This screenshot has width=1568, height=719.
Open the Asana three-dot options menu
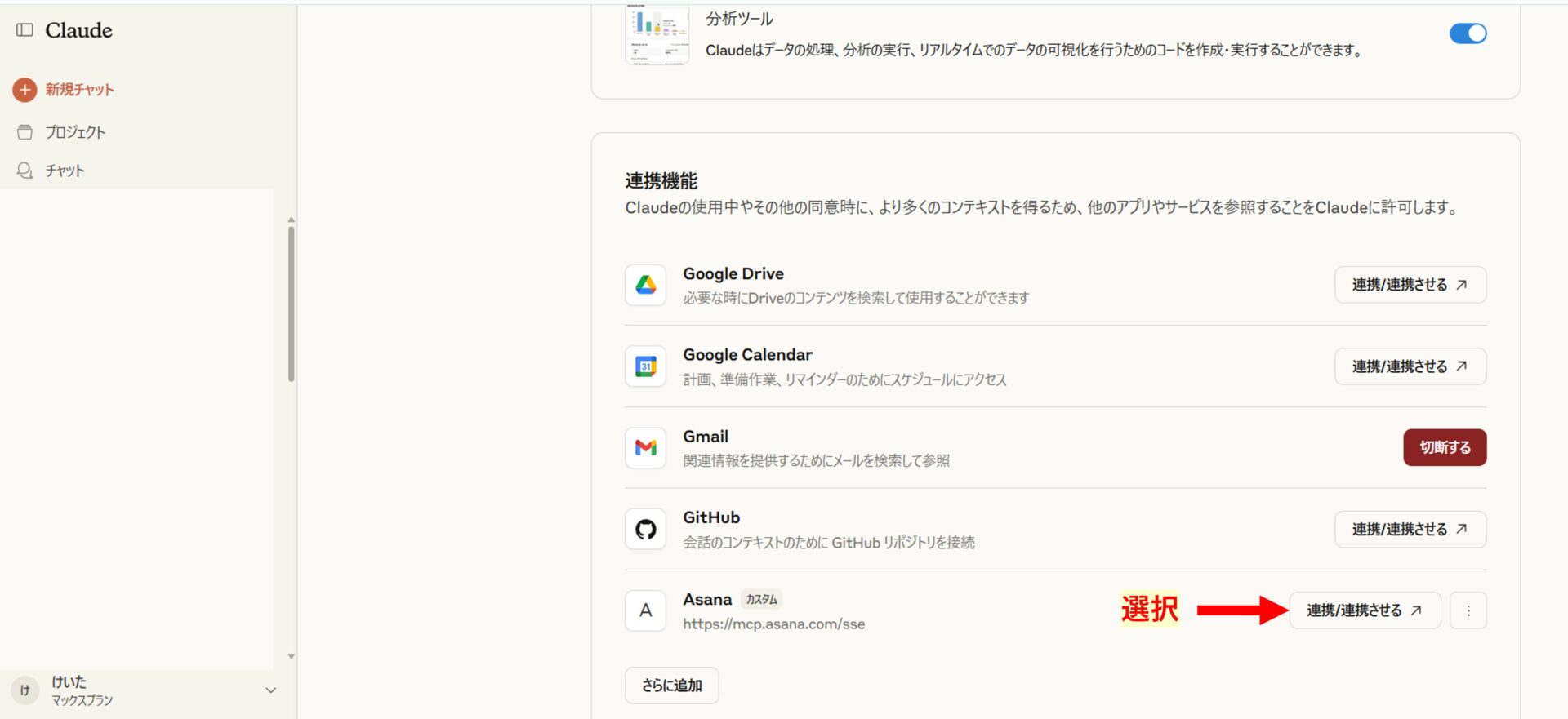(1468, 610)
